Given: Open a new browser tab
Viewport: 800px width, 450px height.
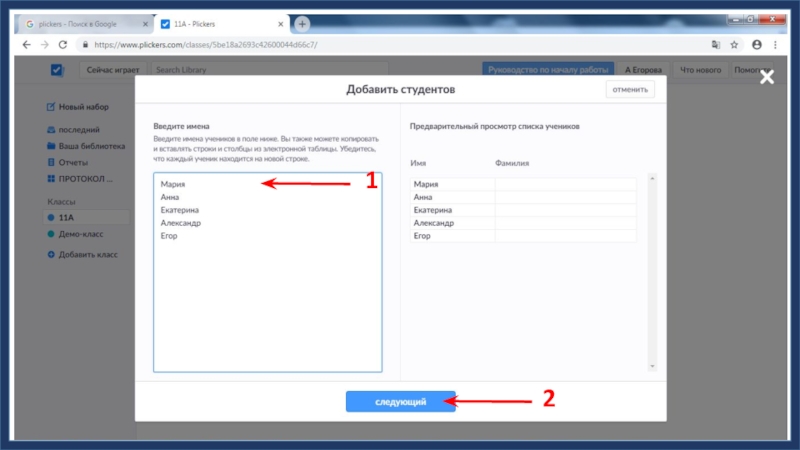Looking at the screenshot, I should coord(302,23).
